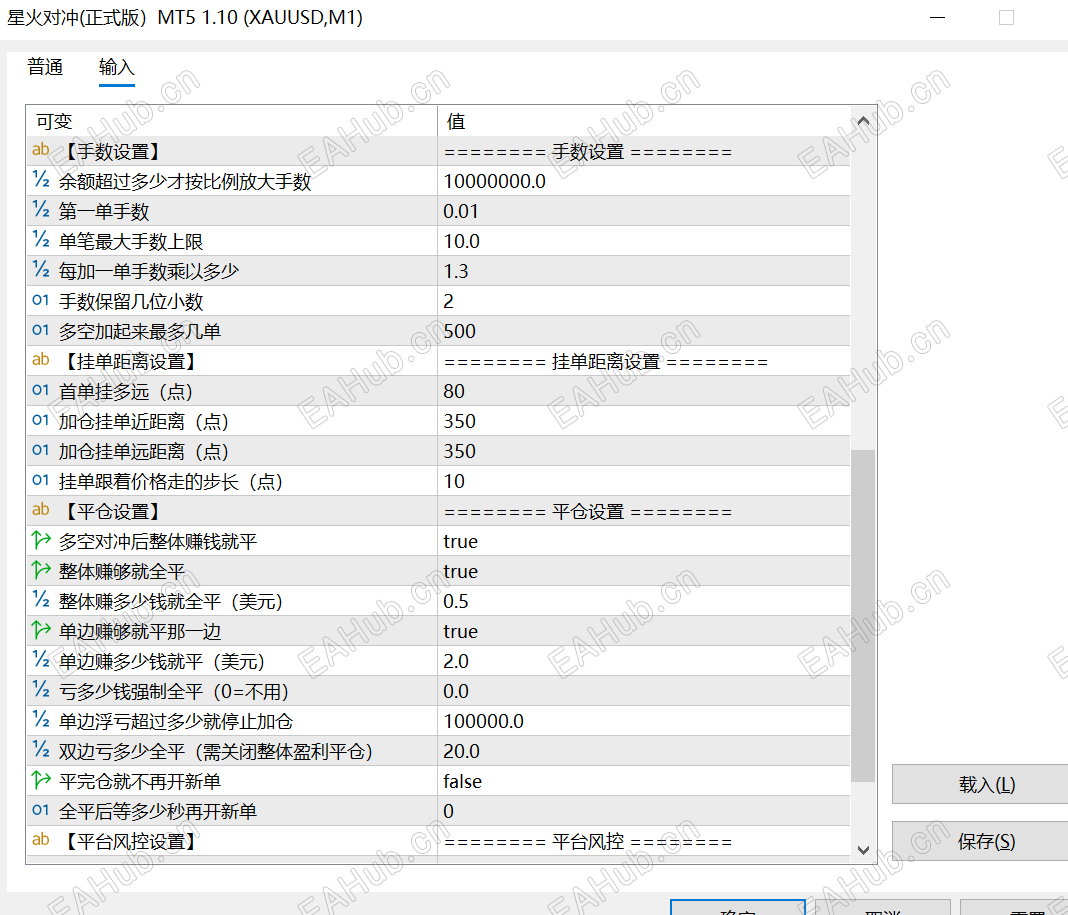1068x915 pixels.
Task: Click the true value of 单边赚够就平那一边
Action: pyautogui.click(x=460, y=632)
